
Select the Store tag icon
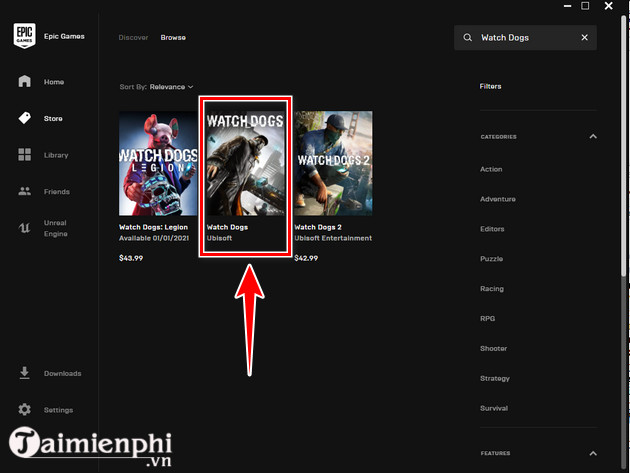pos(25,118)
